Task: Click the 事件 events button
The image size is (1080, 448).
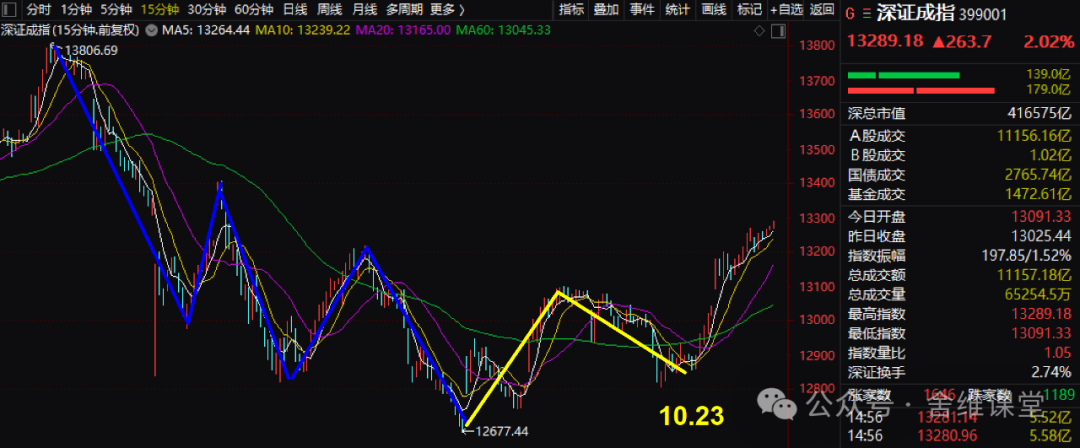Action: tap(642, 10)
